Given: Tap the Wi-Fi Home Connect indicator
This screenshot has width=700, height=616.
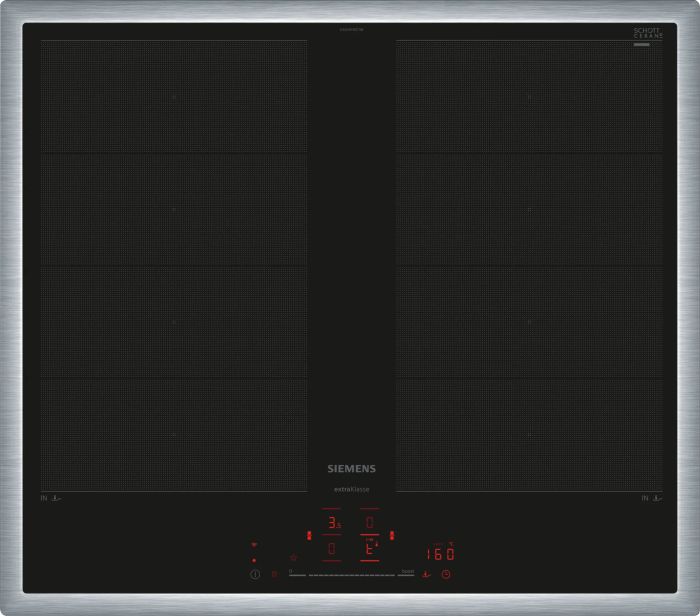Looking at the screenshot, I should (254, 545).
